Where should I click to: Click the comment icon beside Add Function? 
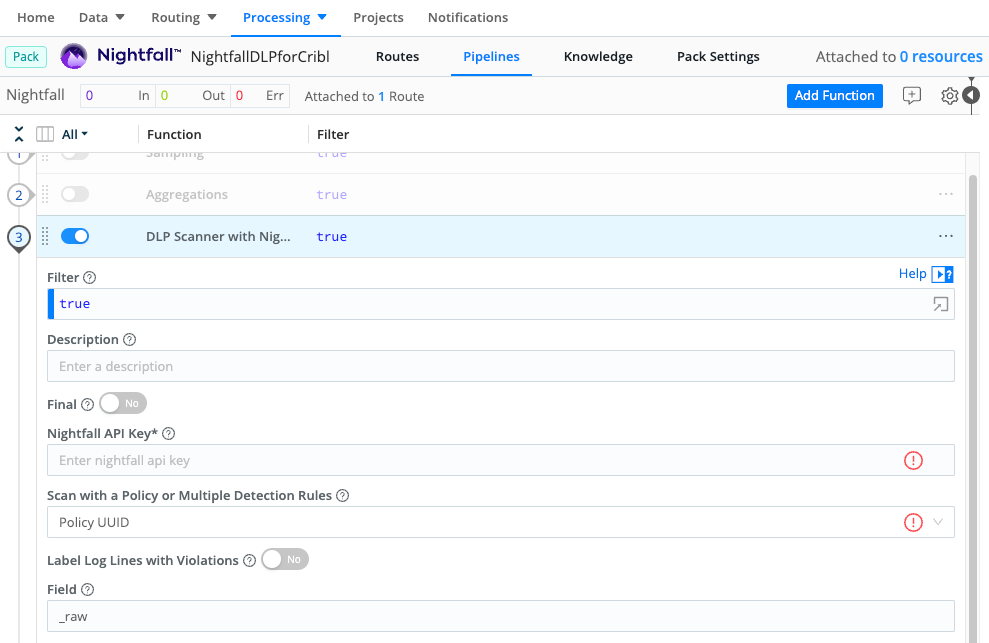(x=911, y=96)
